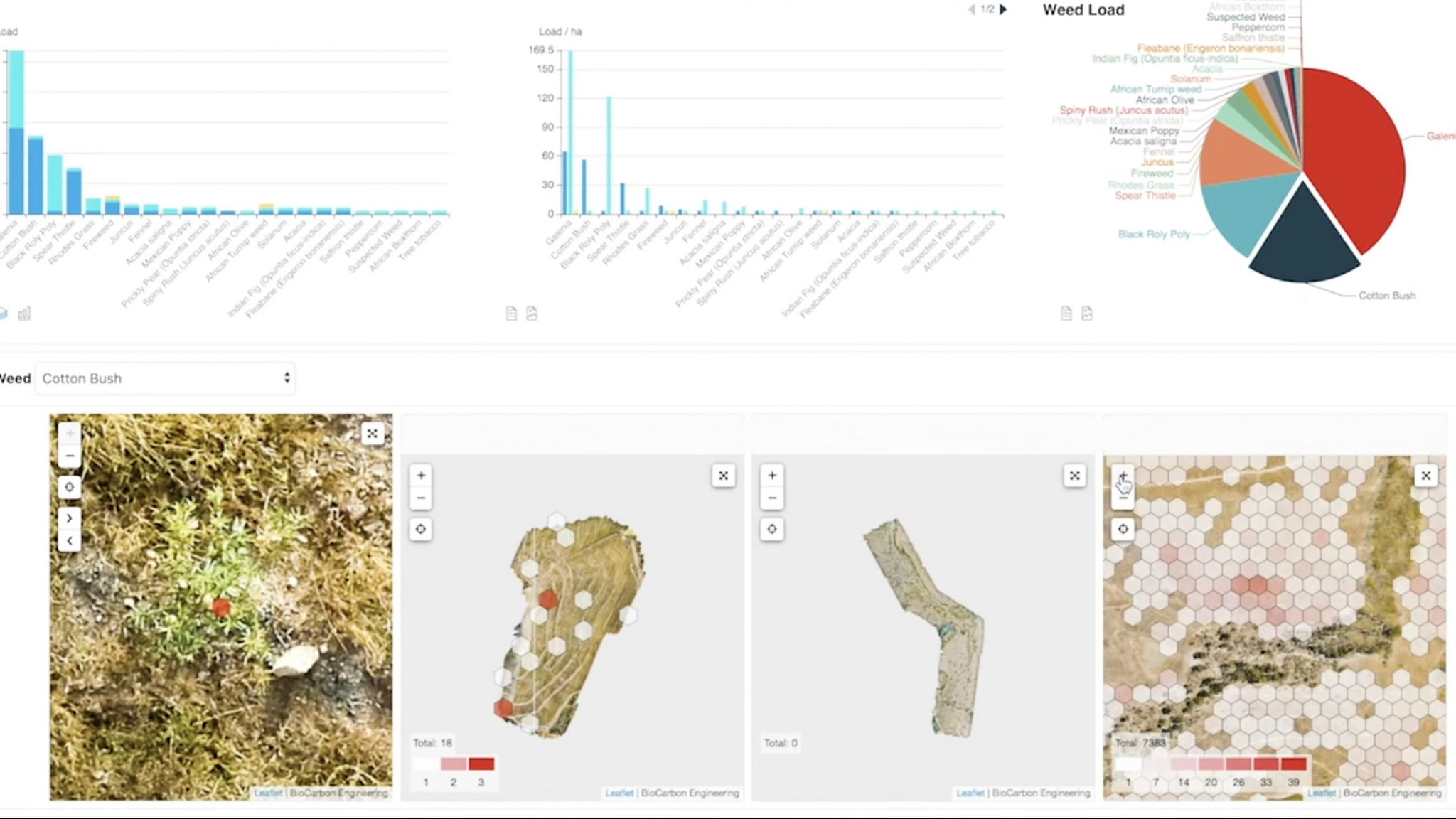Recenter the weed photo map view
This screenshot has width=1456, height=819.
(x=70, y=487)
